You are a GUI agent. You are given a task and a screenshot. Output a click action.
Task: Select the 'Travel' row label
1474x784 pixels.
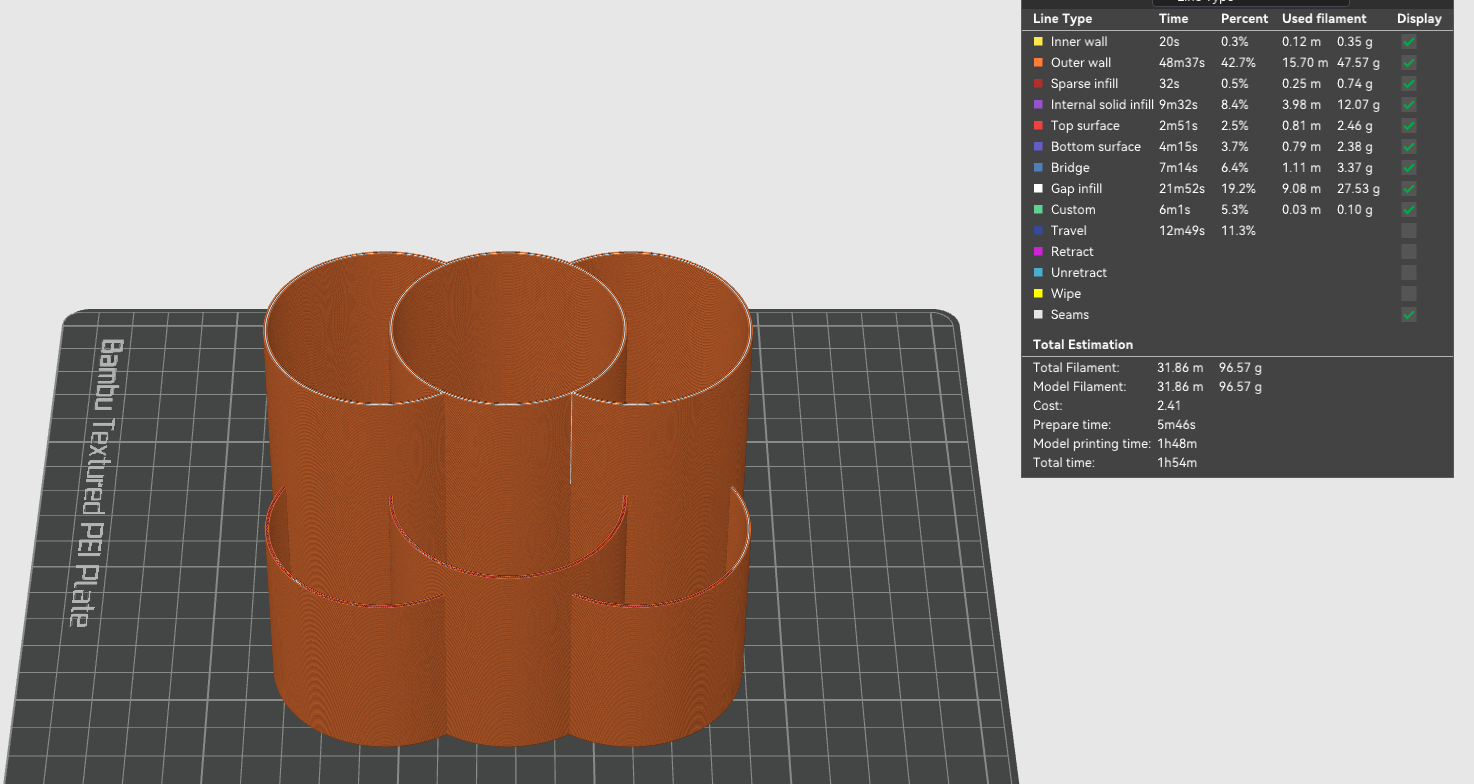click(x=1068, y=231)
